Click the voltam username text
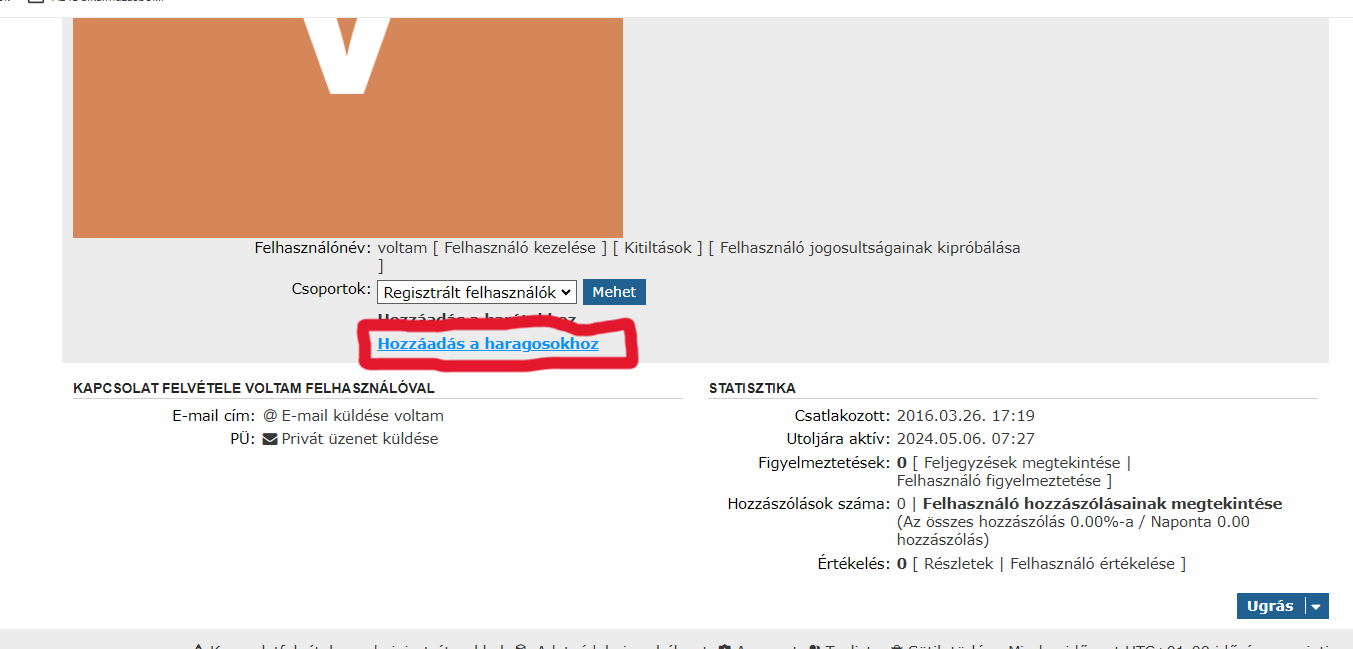The height and width of the screenshot is (649, 1353). point(402,248)
